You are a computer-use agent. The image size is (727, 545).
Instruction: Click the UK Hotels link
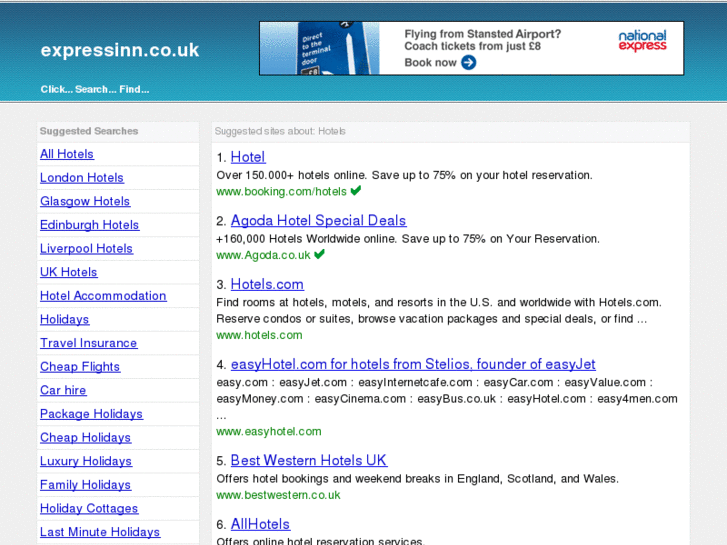pyautogui.click(x=69, y=272)
